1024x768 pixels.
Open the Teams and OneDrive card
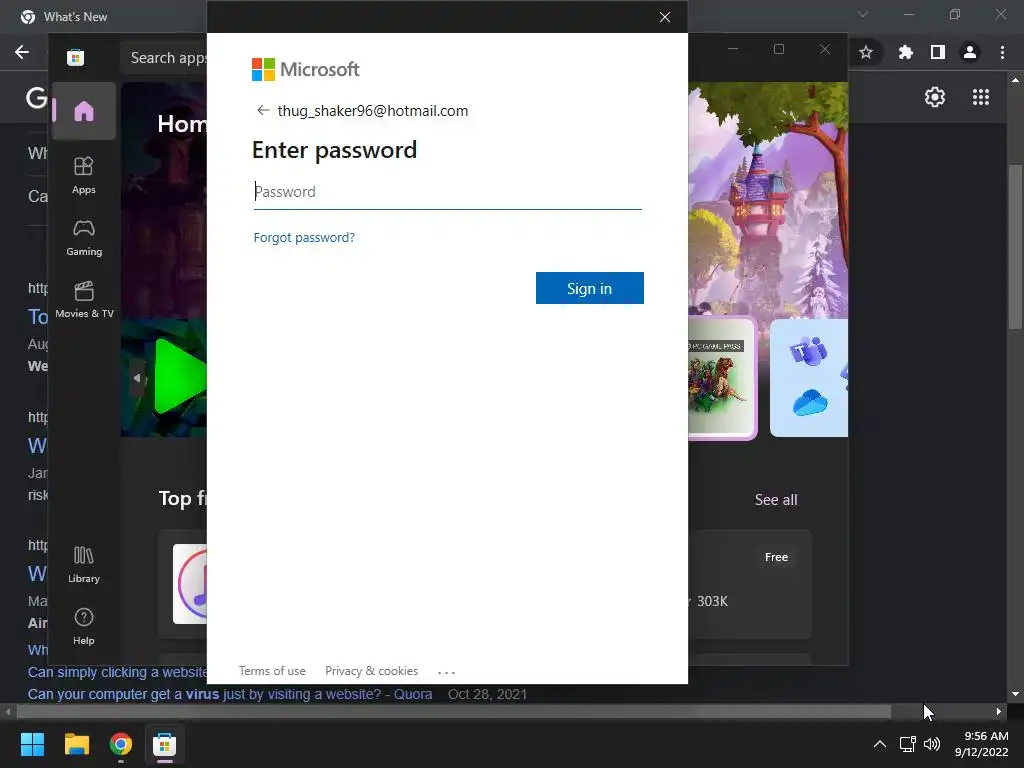[x=808, y=378]
